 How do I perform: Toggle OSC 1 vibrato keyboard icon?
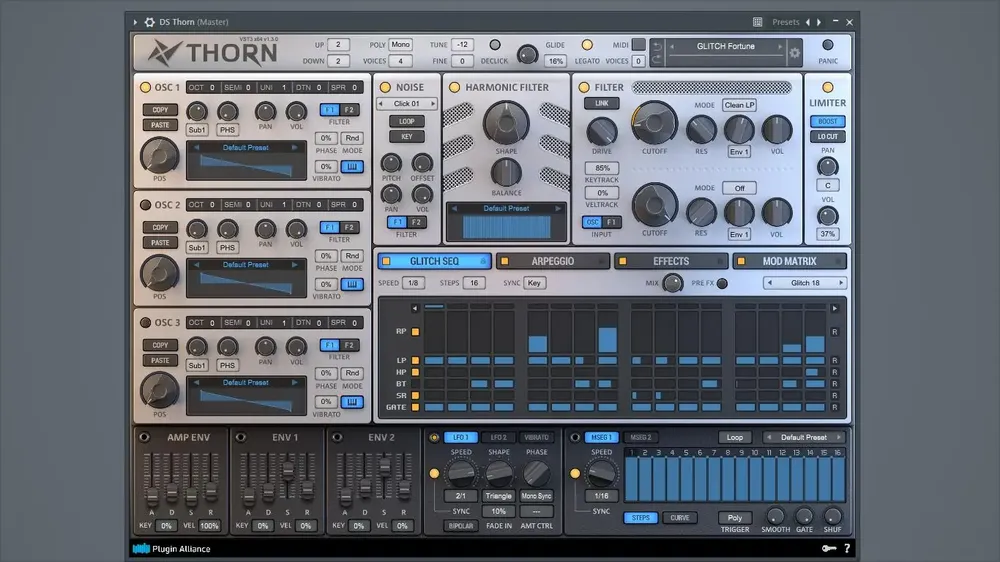point(351,166)
